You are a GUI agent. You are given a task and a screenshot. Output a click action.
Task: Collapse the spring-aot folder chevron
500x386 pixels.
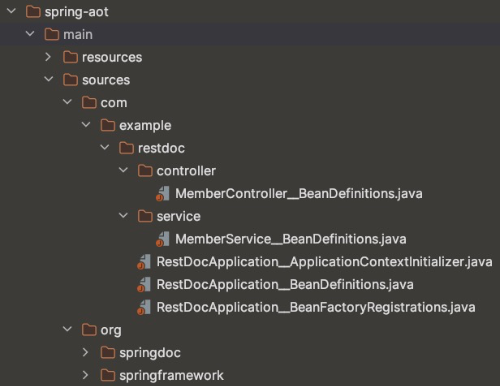tap(11, 11)
